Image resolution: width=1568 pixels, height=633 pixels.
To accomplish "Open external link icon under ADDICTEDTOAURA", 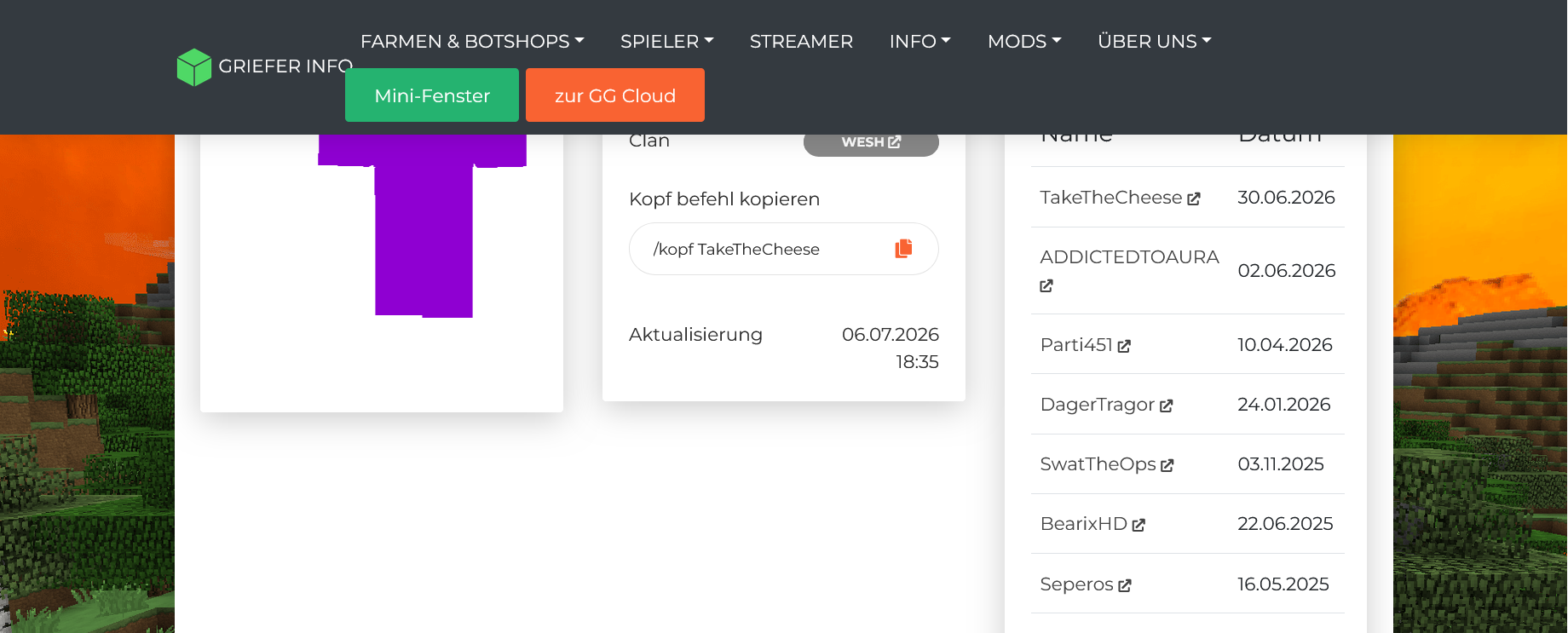I will pyautogui.click(x=1046, y=285).
